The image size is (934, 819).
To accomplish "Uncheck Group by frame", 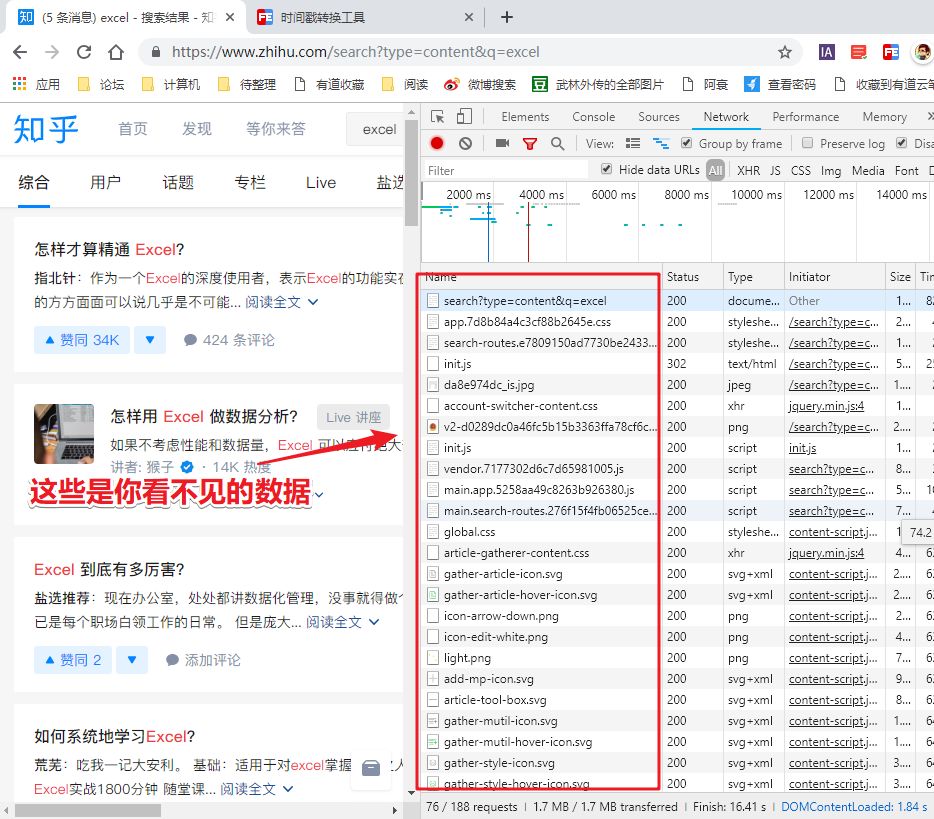I will [686, 143].
